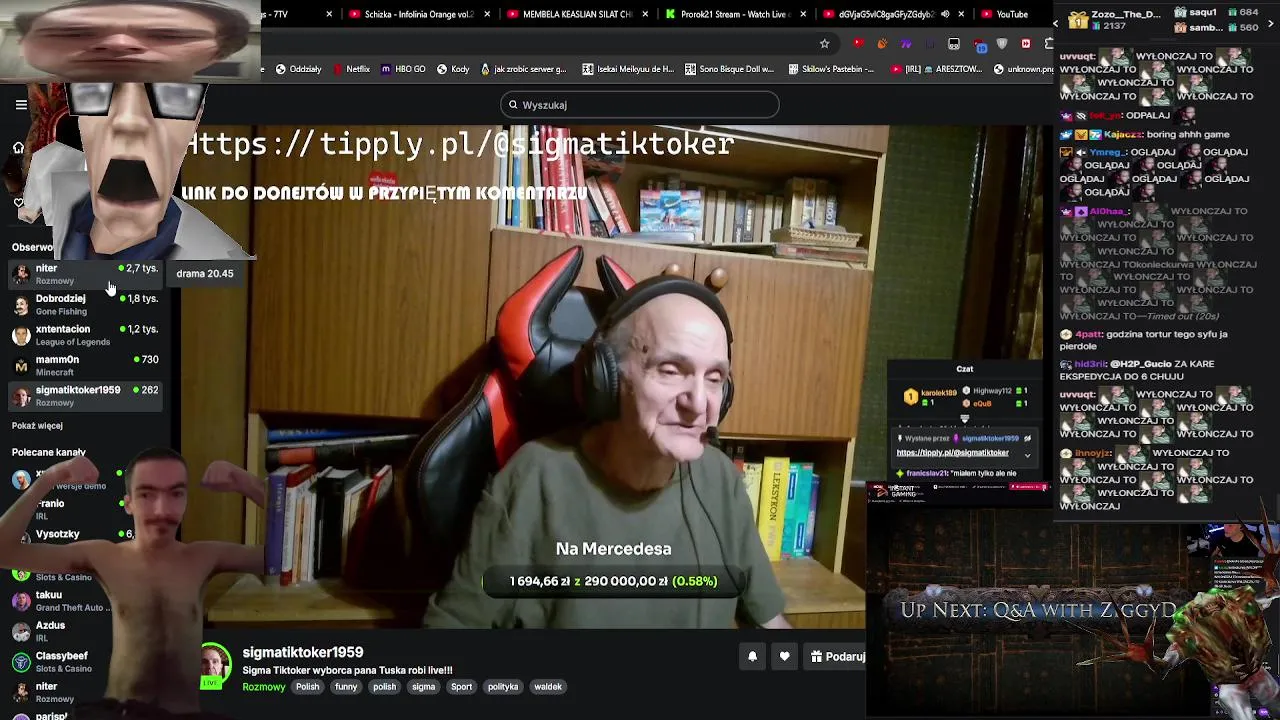
Task: Click the Polecane kanały heading
Action: pos(49,452)
